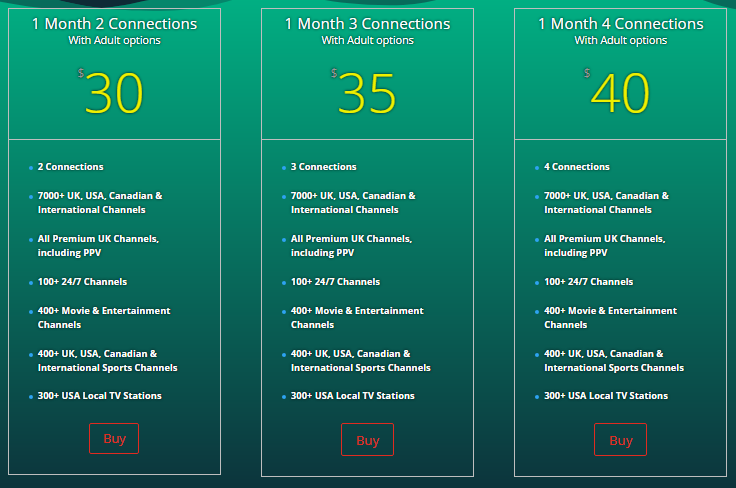Click '300+ USA Local TV Stations' in $35 plan
Screen dimensions: 736x488
pyautogui.click(x=353, y=396)
